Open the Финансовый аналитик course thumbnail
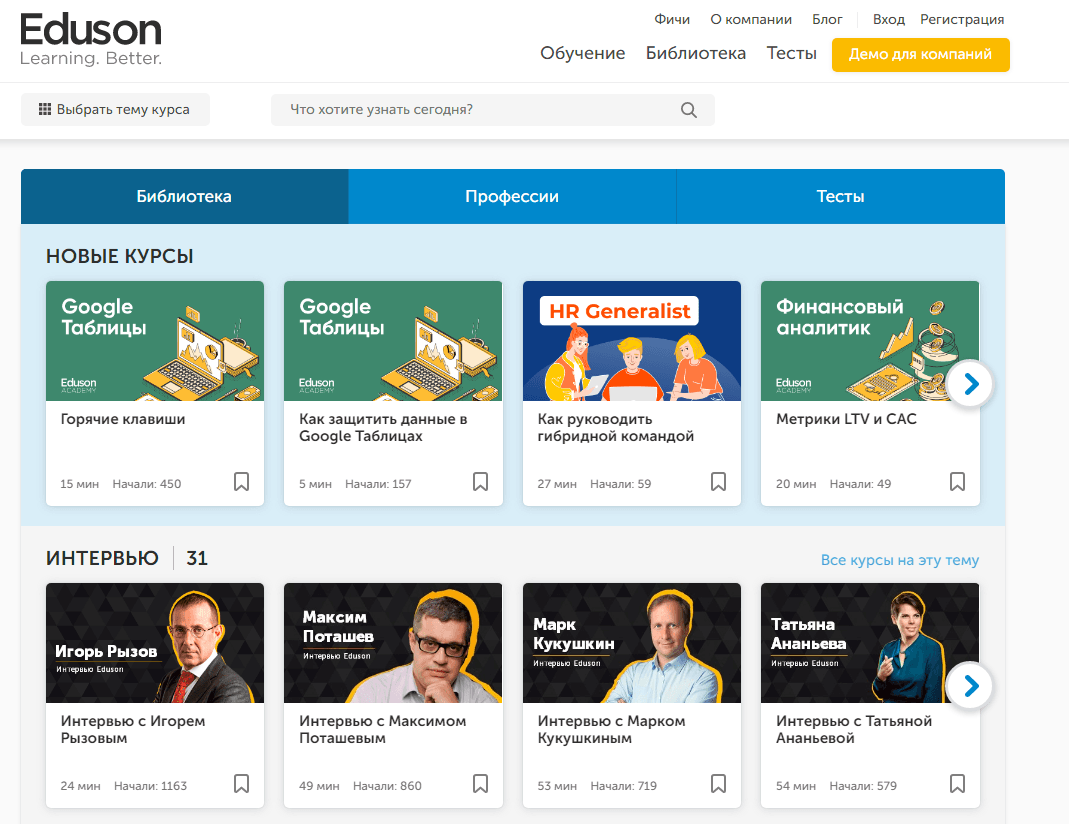Viewport: 1069px width, 824px height. (870, 341)
